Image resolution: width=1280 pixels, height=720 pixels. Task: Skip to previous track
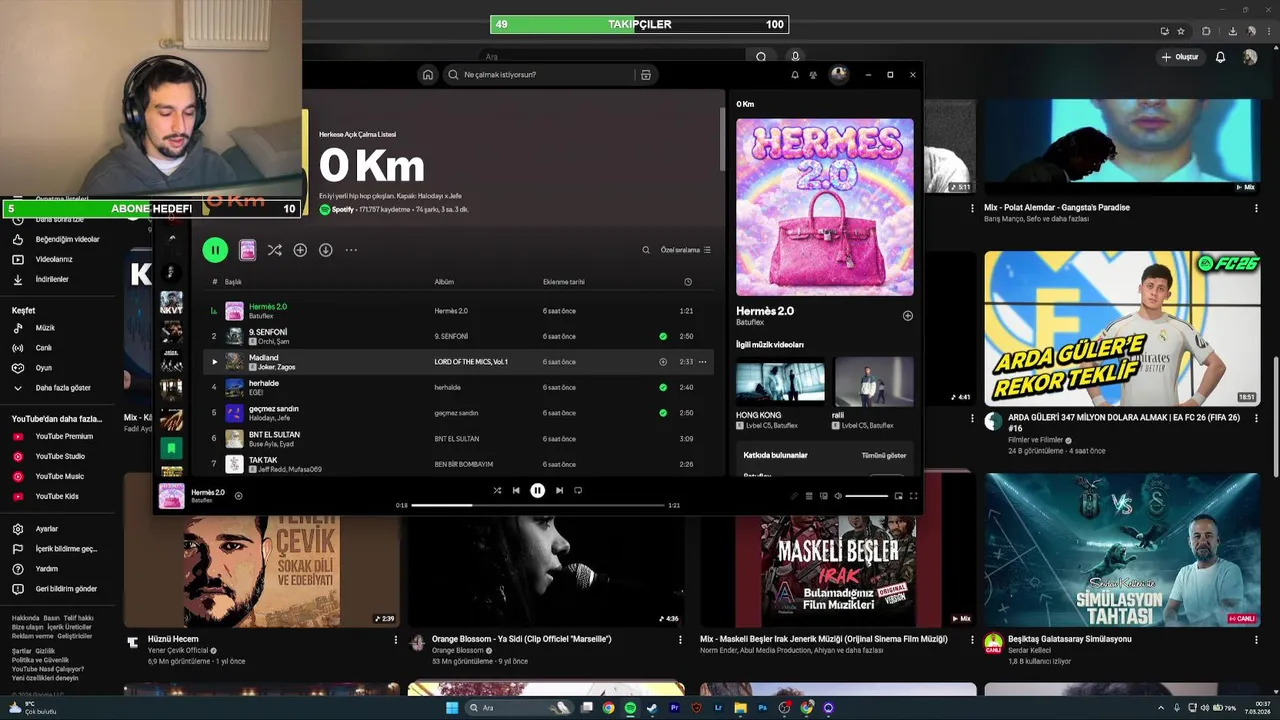click(x=516, y=491)
